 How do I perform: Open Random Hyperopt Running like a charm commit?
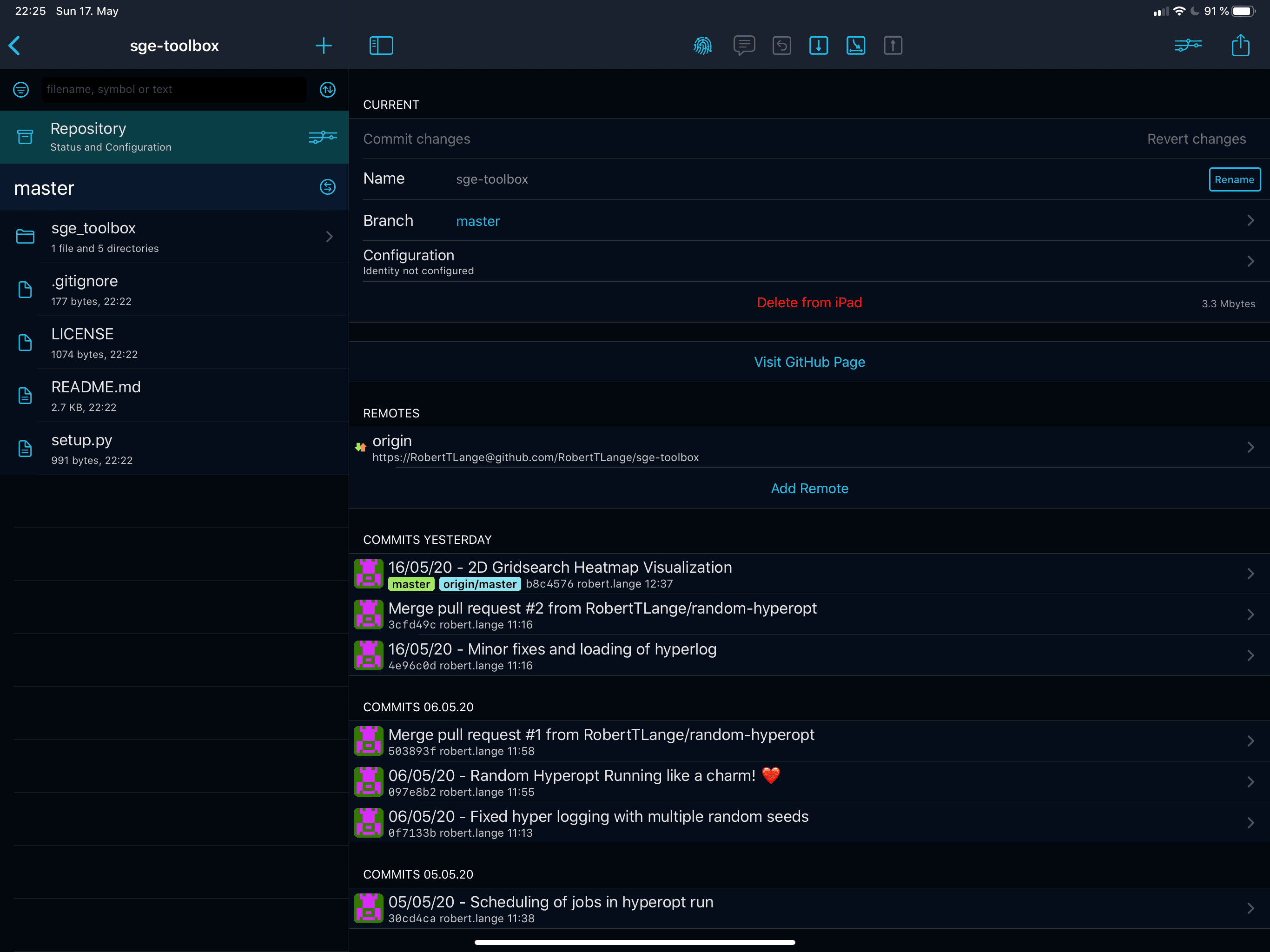click(x=809, y=782)
